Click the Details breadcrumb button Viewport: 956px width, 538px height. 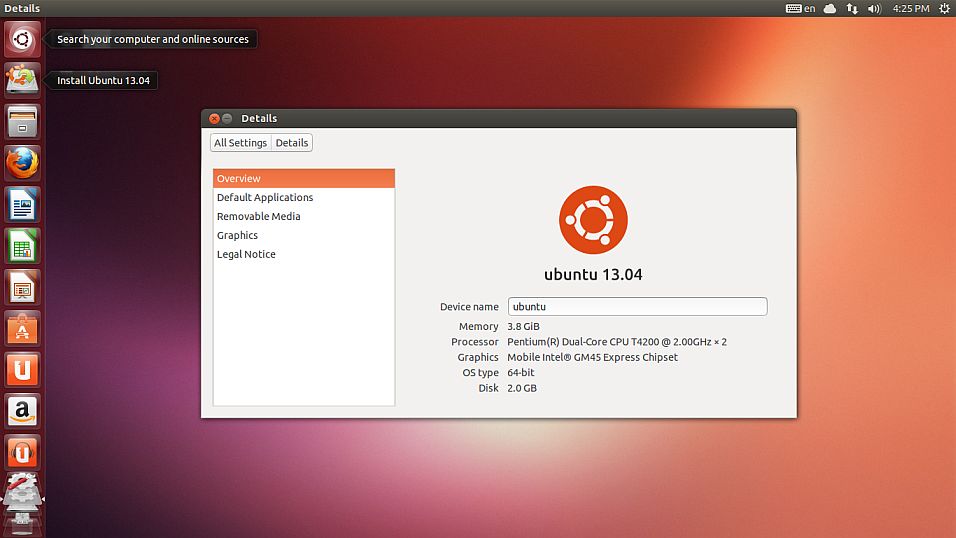(x=292, y=143)
